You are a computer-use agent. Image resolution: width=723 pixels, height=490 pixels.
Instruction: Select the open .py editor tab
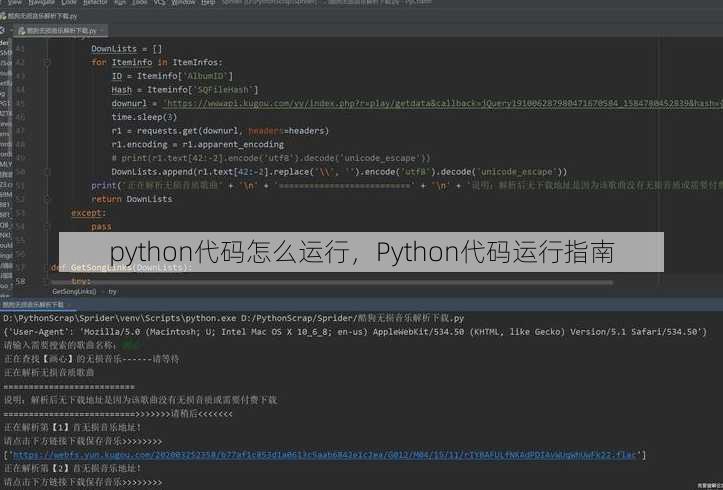pos(61,31)
